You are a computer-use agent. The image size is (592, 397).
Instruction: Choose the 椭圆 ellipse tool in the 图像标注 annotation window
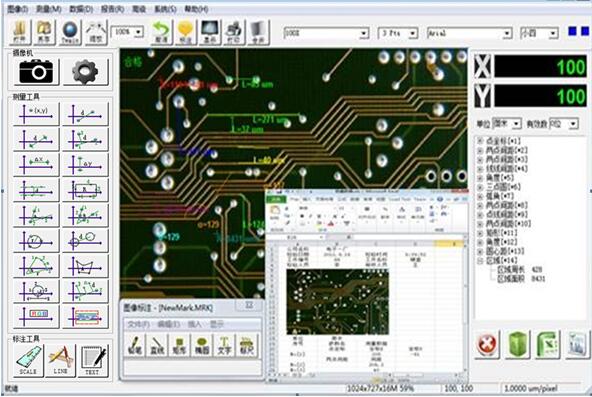[x=202, y=345]
